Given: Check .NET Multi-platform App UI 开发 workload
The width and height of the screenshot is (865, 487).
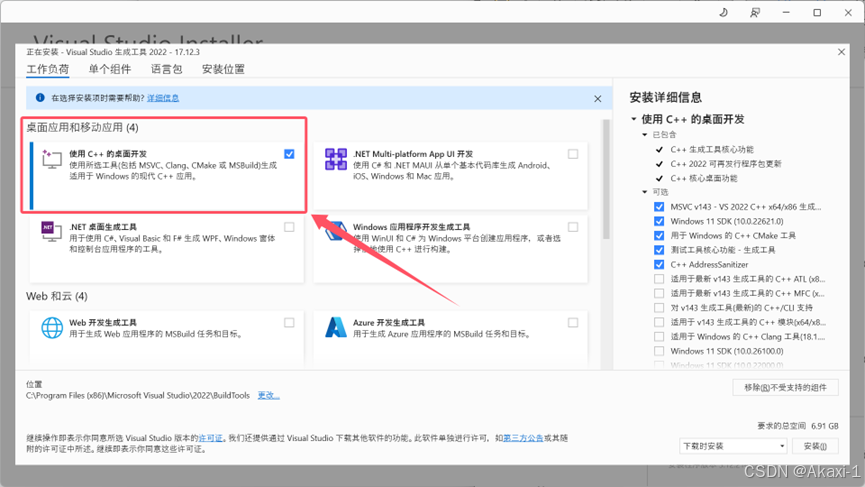Looking at the screenshot, I should (x=573, y=154).
